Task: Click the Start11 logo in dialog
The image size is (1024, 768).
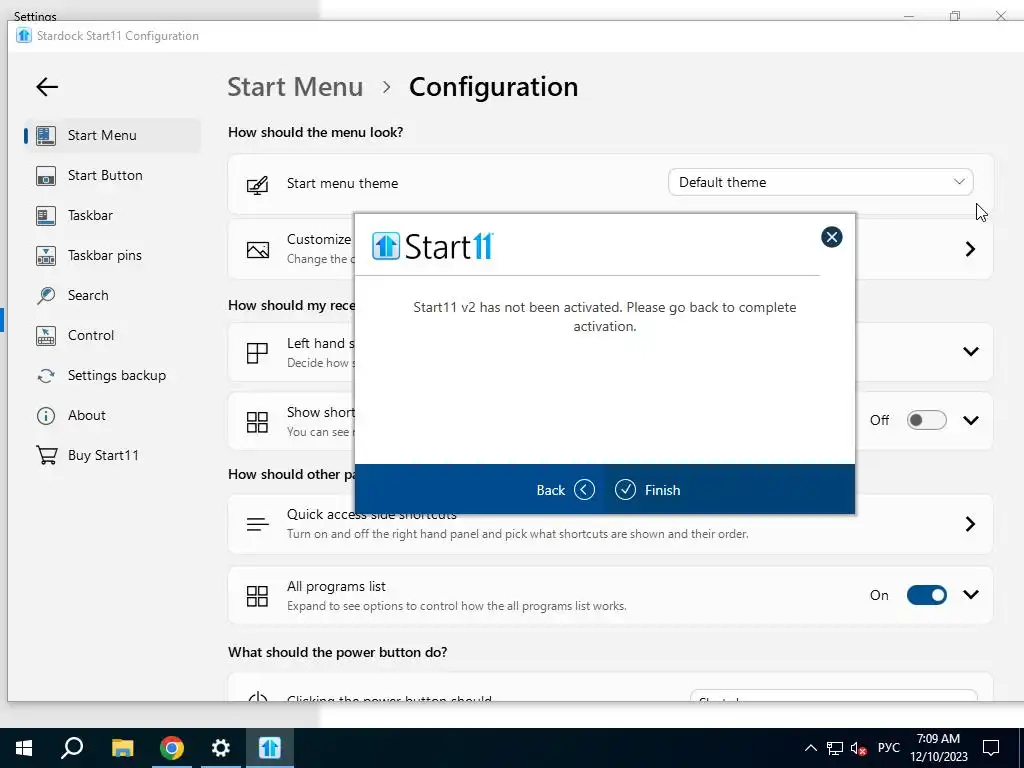Action: pos(432,246)
